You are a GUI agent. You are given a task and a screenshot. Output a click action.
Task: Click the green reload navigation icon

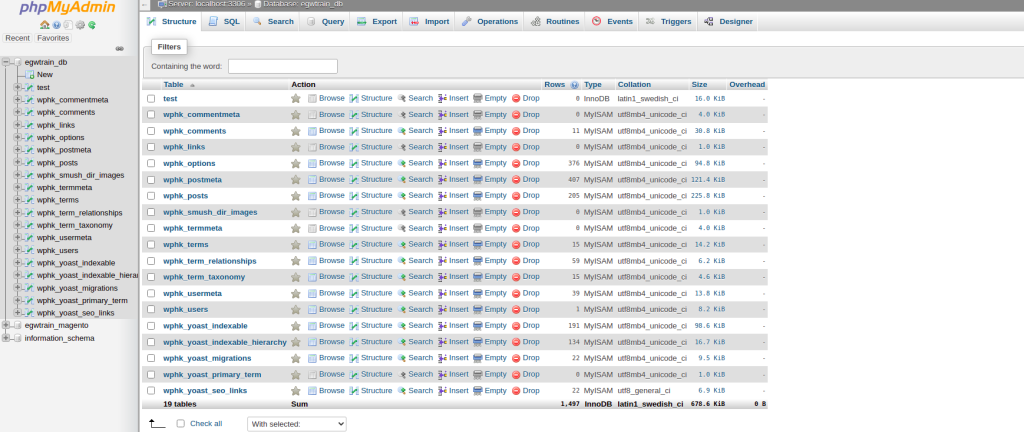[x=92, y=25]
